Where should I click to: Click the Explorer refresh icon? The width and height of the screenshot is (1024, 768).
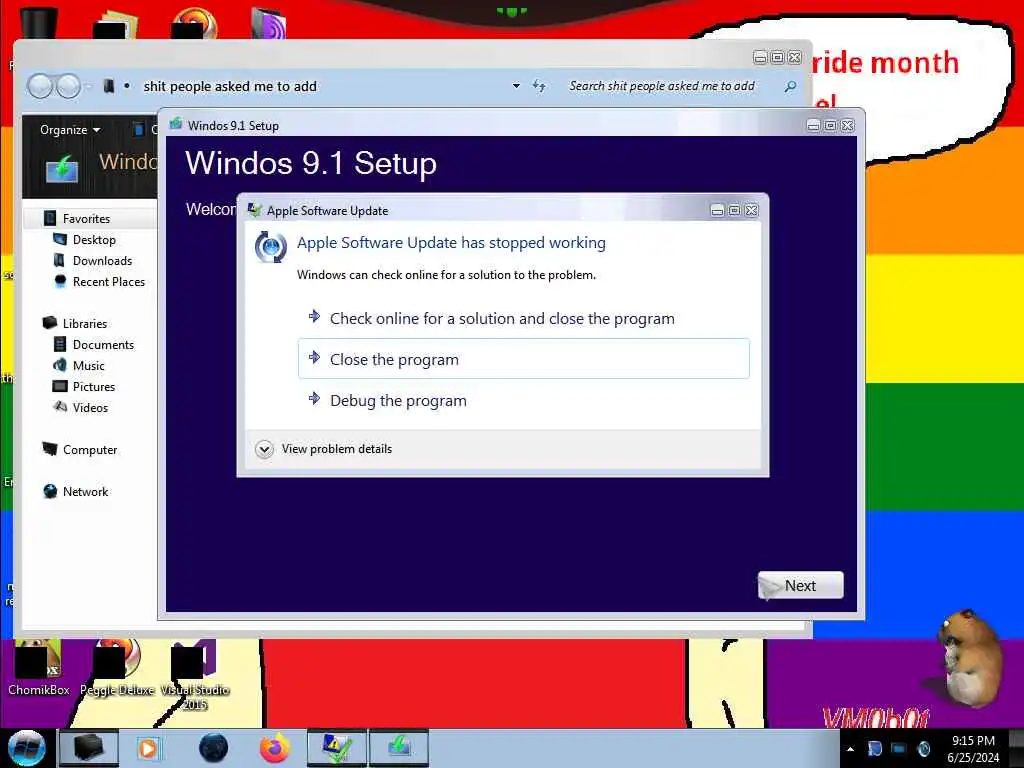[539, 86]
